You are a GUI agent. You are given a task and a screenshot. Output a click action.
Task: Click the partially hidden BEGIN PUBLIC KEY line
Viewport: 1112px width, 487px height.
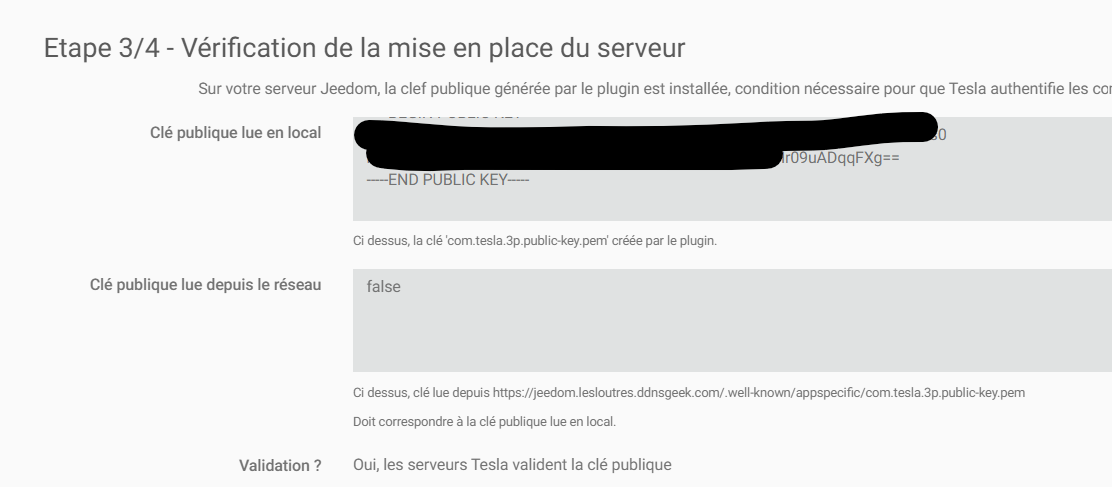click(x=454, y=116)
